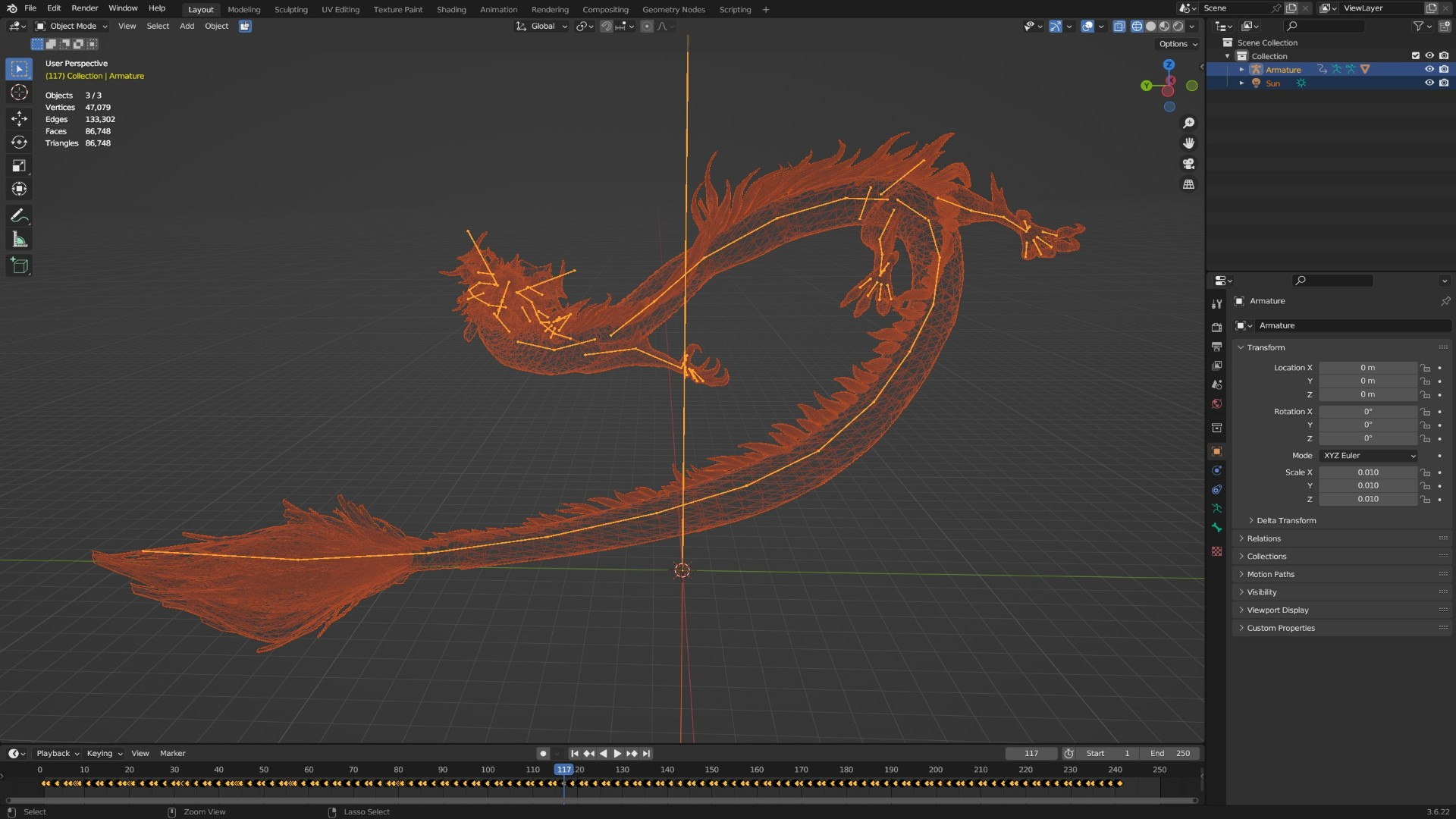
Task: Open the Geometry Nodes workspace tab
Action: coord(673,9)
